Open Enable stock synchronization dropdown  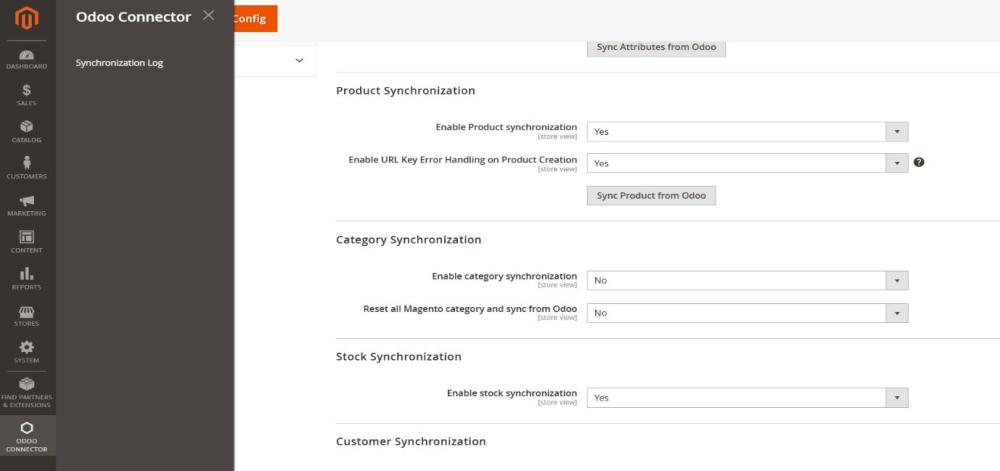[x=747, y=398]
